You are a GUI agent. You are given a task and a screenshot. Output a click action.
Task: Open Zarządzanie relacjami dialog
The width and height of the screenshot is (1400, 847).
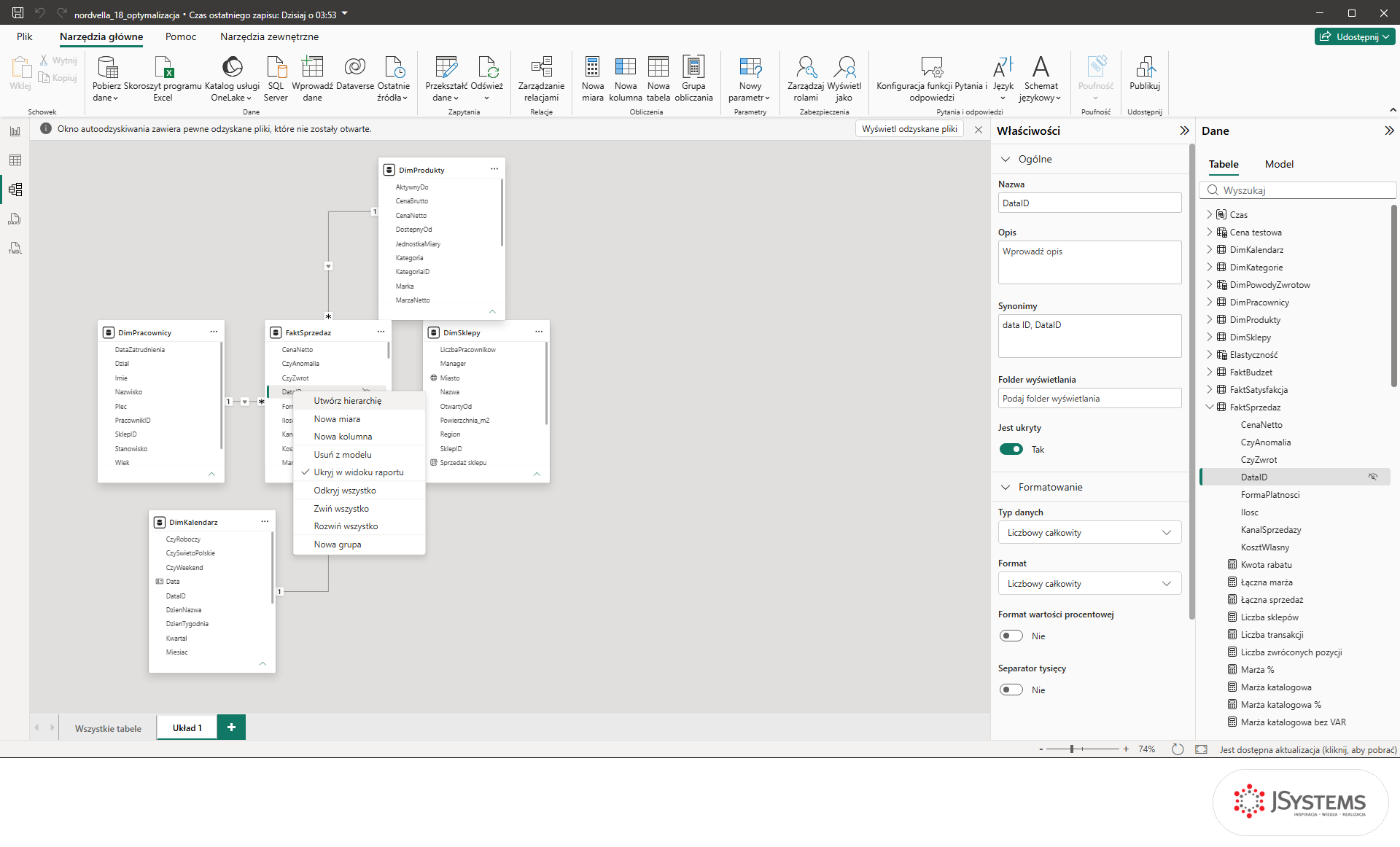[x=541, y=79]
